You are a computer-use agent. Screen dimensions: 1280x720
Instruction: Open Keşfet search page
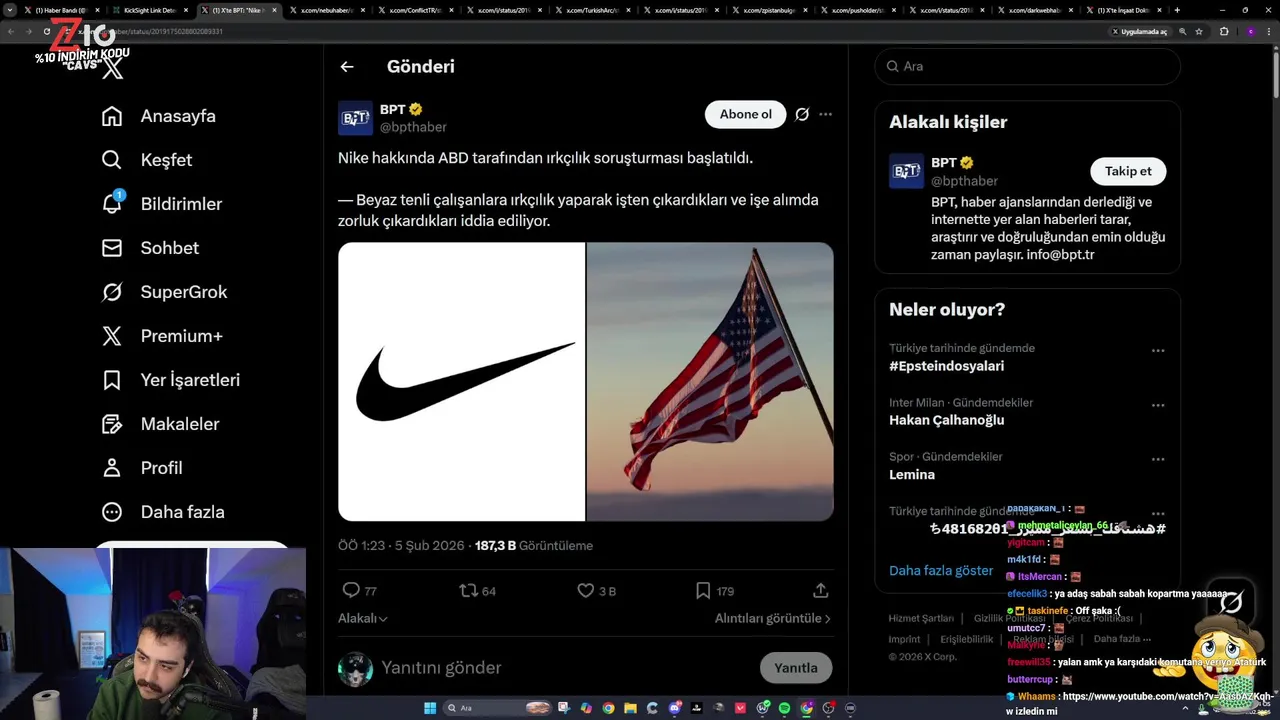(x=147, y=160)
